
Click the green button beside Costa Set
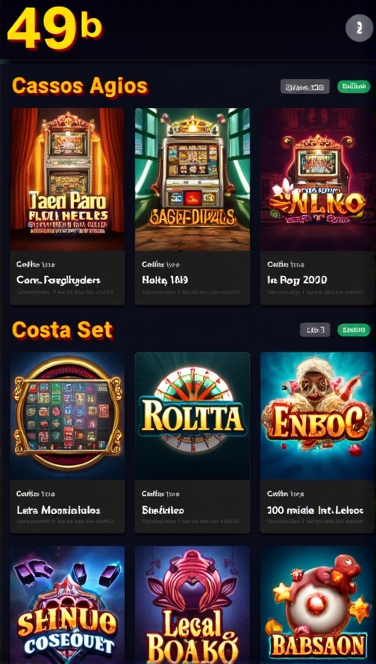[354, 330]
